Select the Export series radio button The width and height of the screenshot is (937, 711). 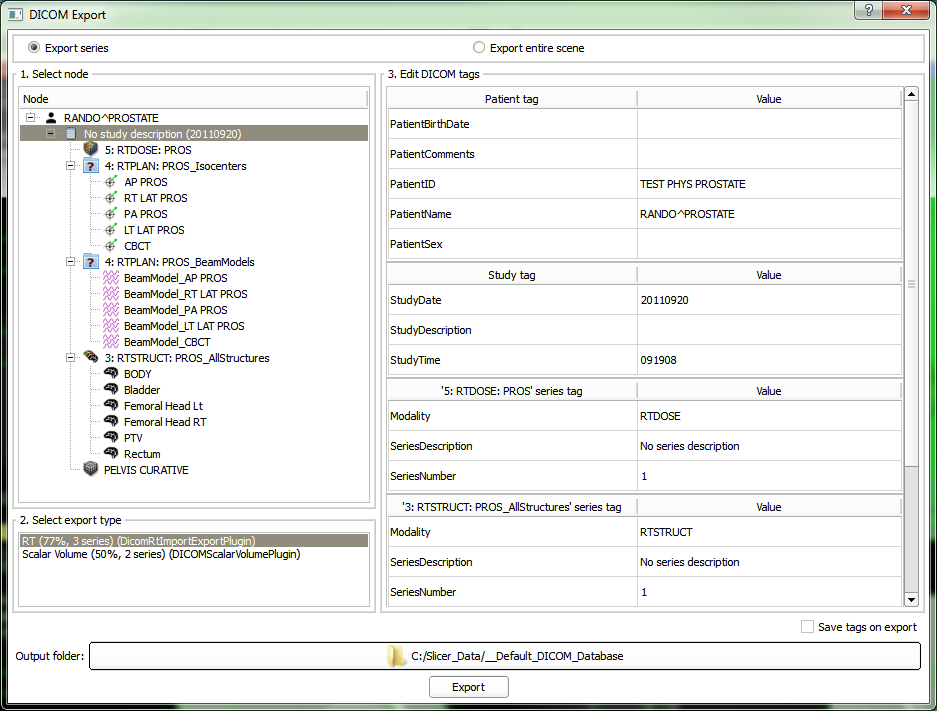(35, 48)
